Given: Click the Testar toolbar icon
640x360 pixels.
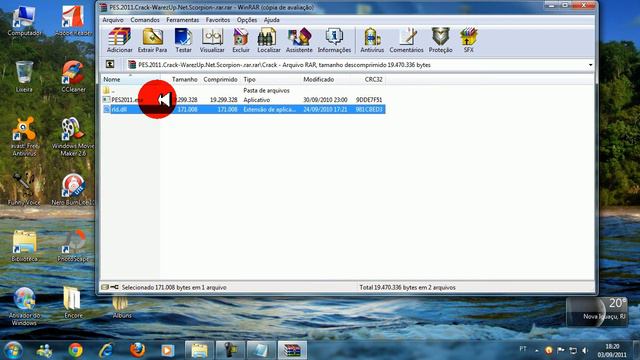Looking at the screenshot, I should coord(183,40).
